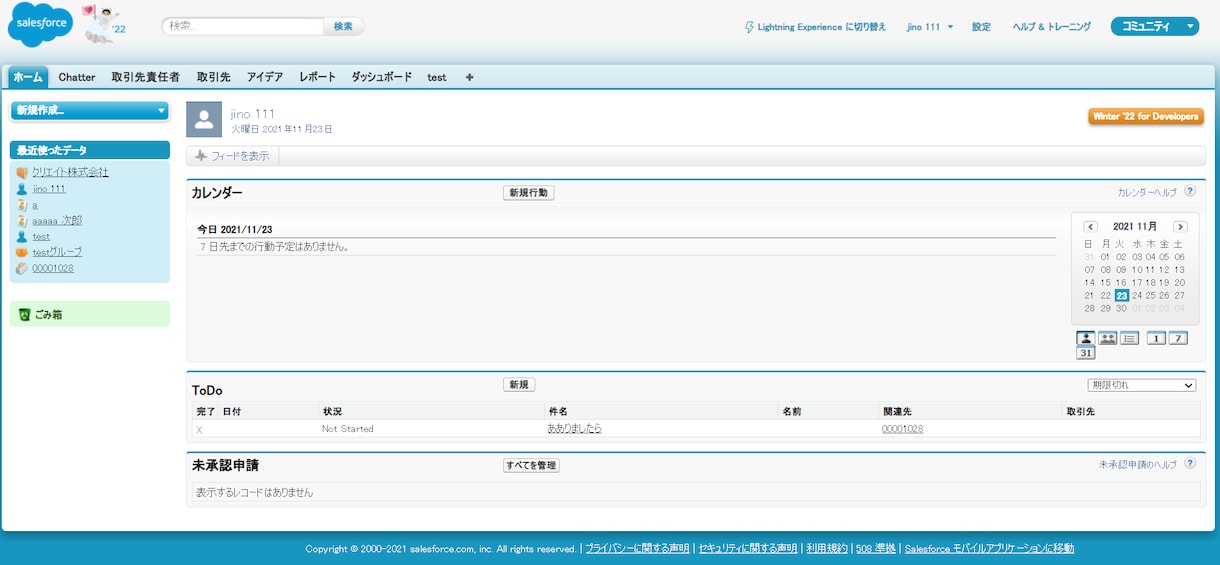Click the search input field
This screenshot has width=1220, height=565.
(x=243, y=26)
